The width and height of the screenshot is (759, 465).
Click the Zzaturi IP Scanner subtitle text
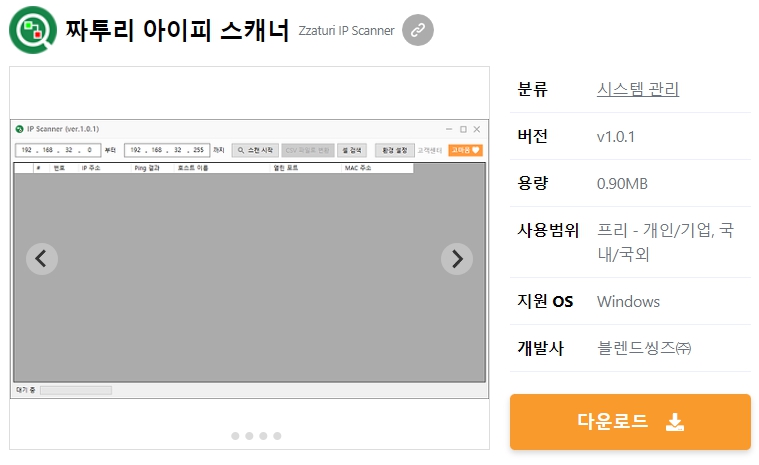click(x=347, y=30)
